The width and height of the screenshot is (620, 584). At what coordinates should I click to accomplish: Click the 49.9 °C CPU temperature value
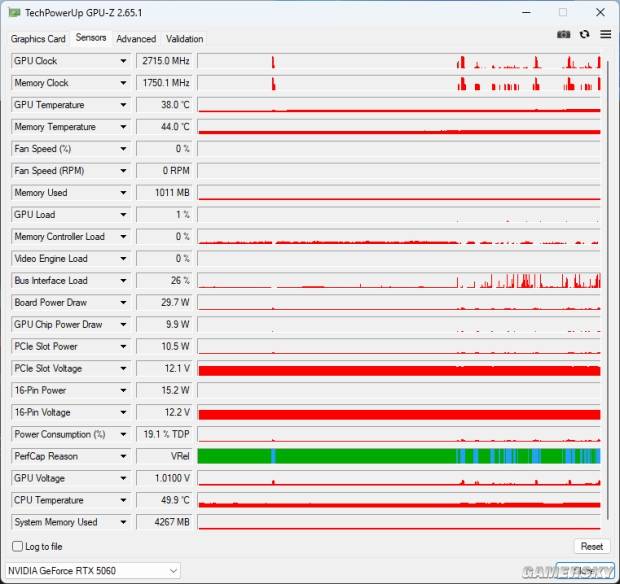pos(164,500)
